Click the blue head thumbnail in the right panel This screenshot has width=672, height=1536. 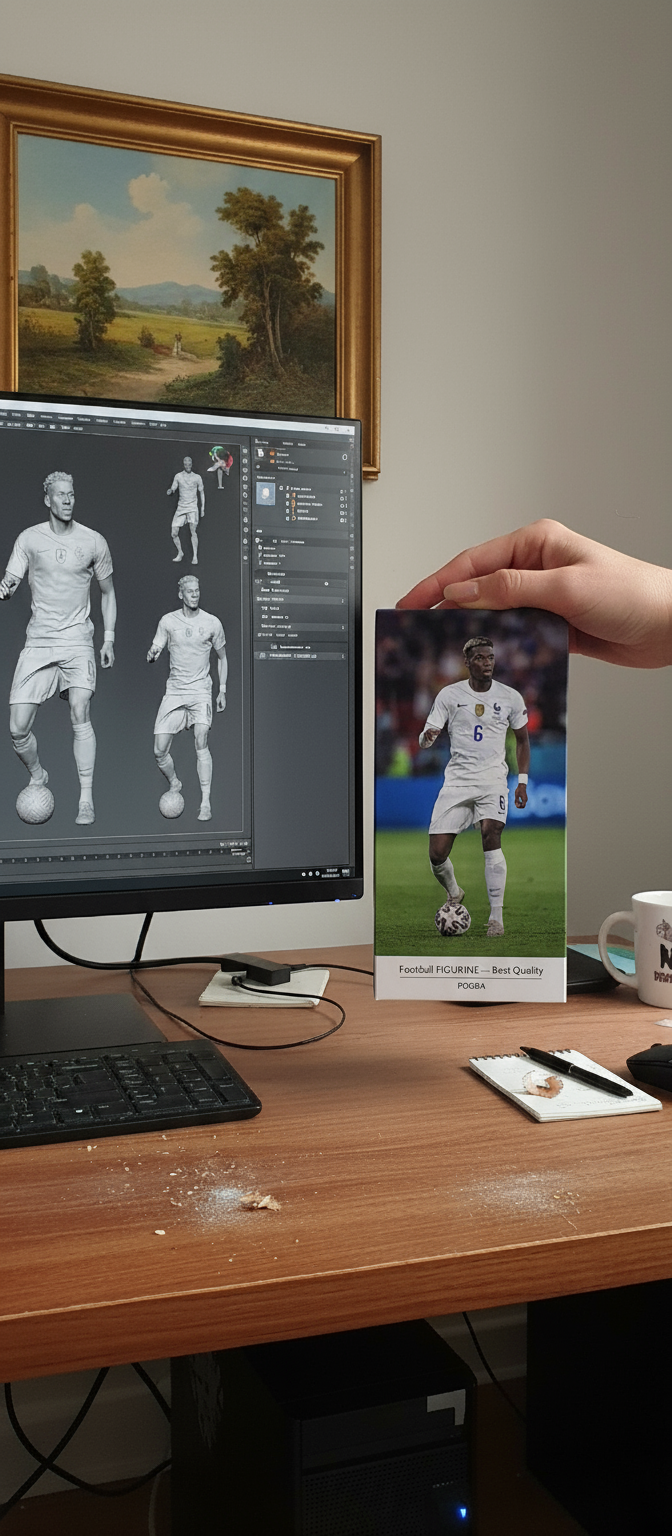[267, 494]
